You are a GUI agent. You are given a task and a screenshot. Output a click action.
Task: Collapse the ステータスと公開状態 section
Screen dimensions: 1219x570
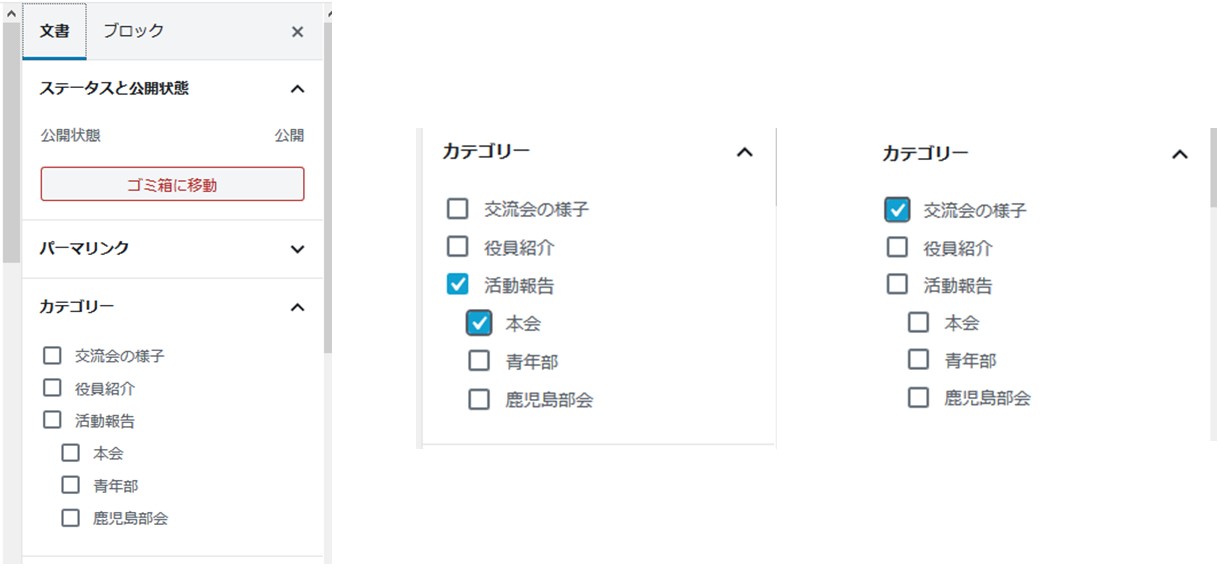(296, 89)
